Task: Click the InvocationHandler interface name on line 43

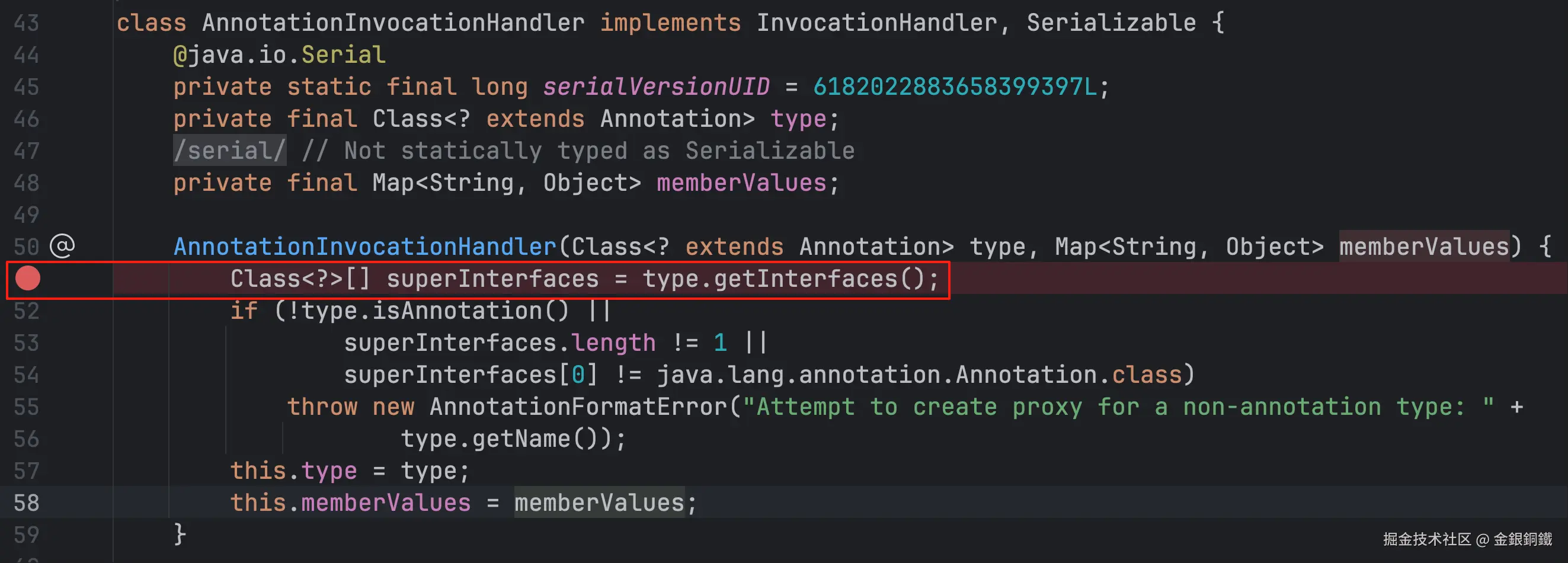Action: (x=876, y=23)
